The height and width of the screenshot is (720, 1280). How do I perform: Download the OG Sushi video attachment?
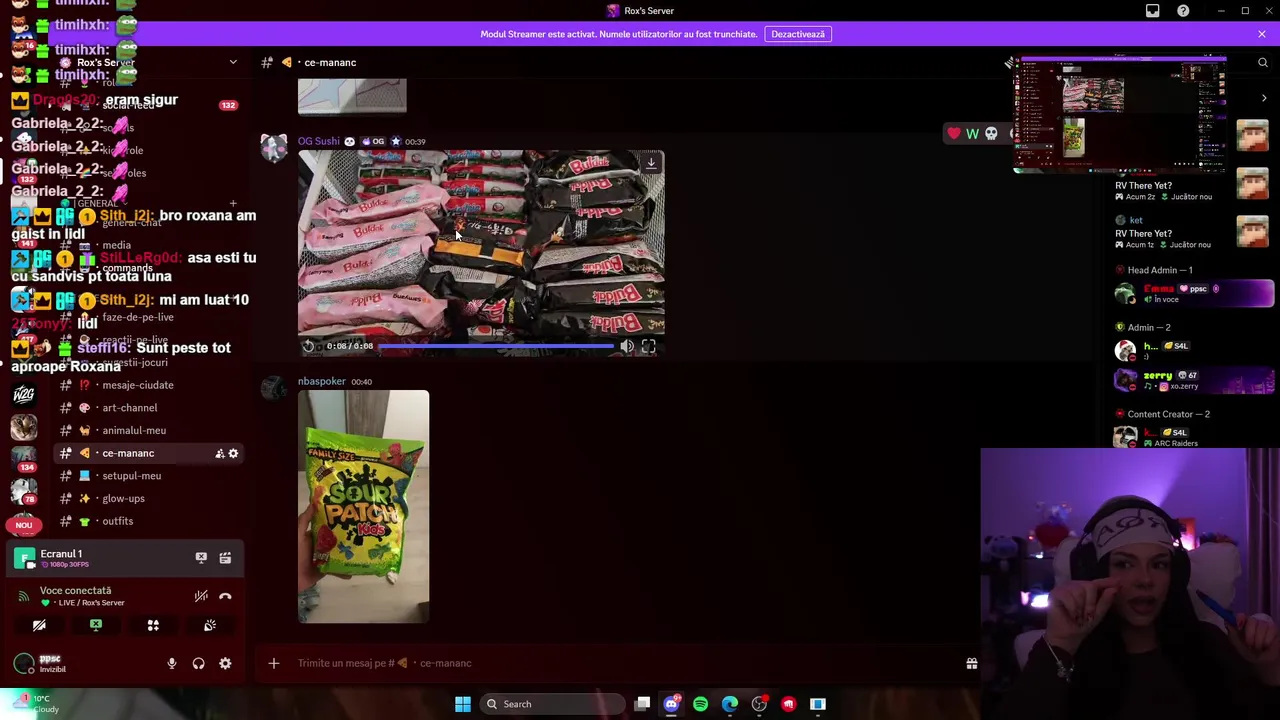click(651, 163)
